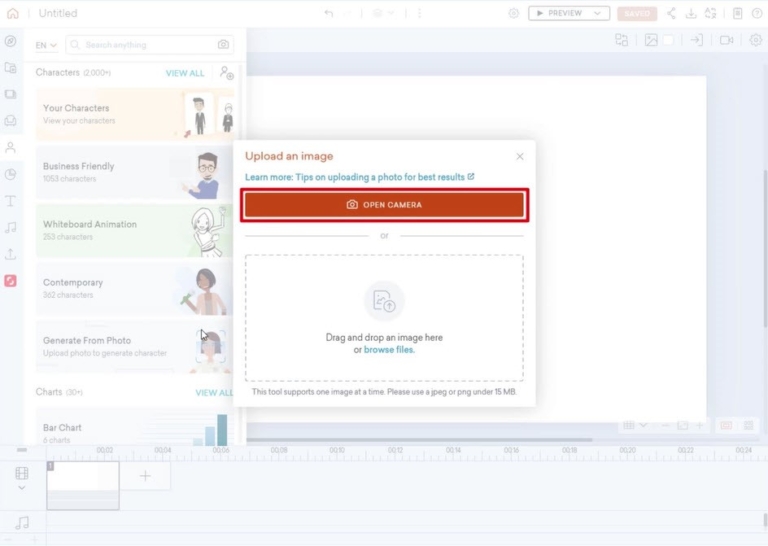Click the Open Camera button
This screenshot has width=768, height=546.
384,205
